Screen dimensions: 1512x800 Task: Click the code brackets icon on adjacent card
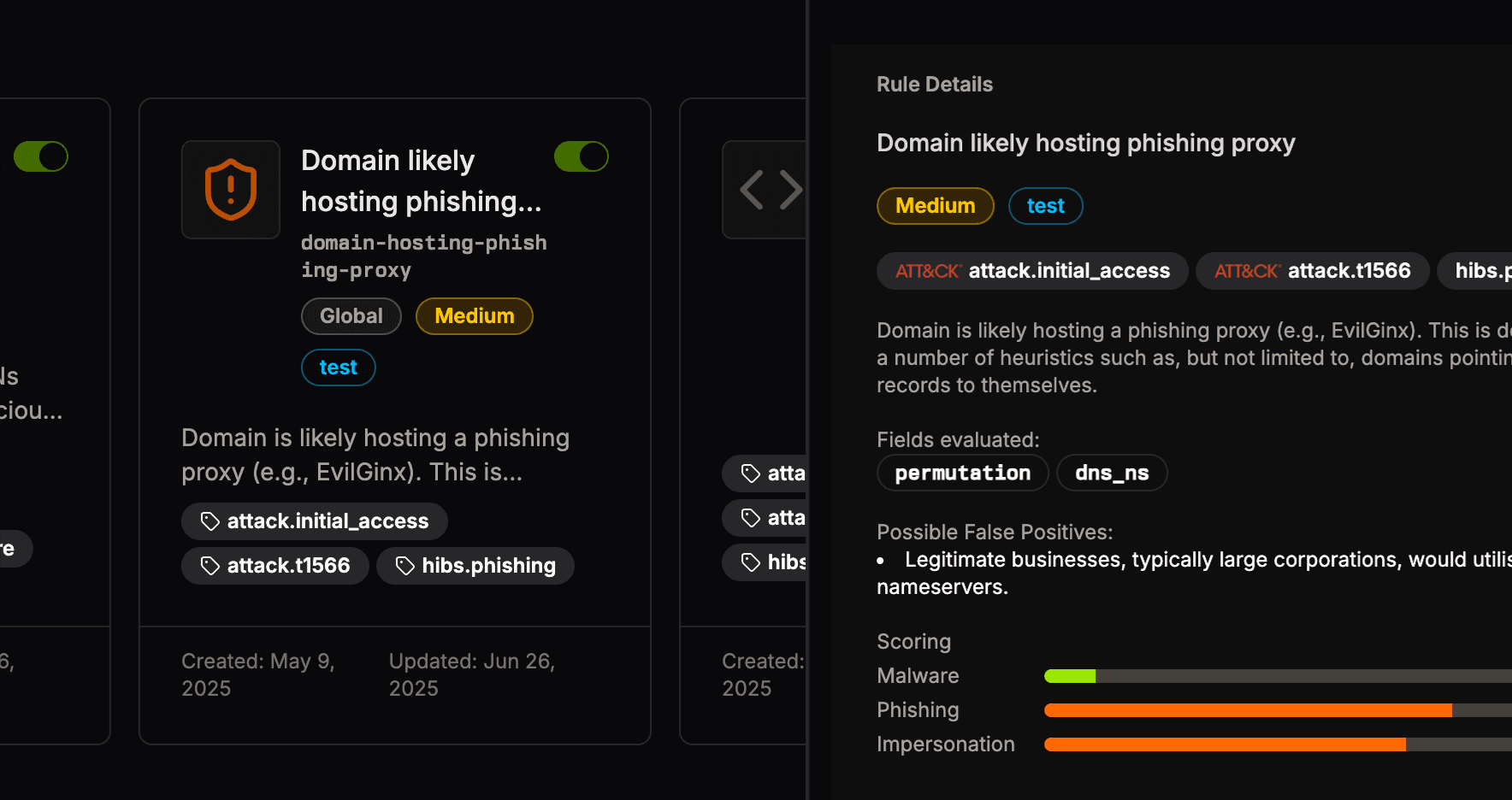click(x=770, y=190)
